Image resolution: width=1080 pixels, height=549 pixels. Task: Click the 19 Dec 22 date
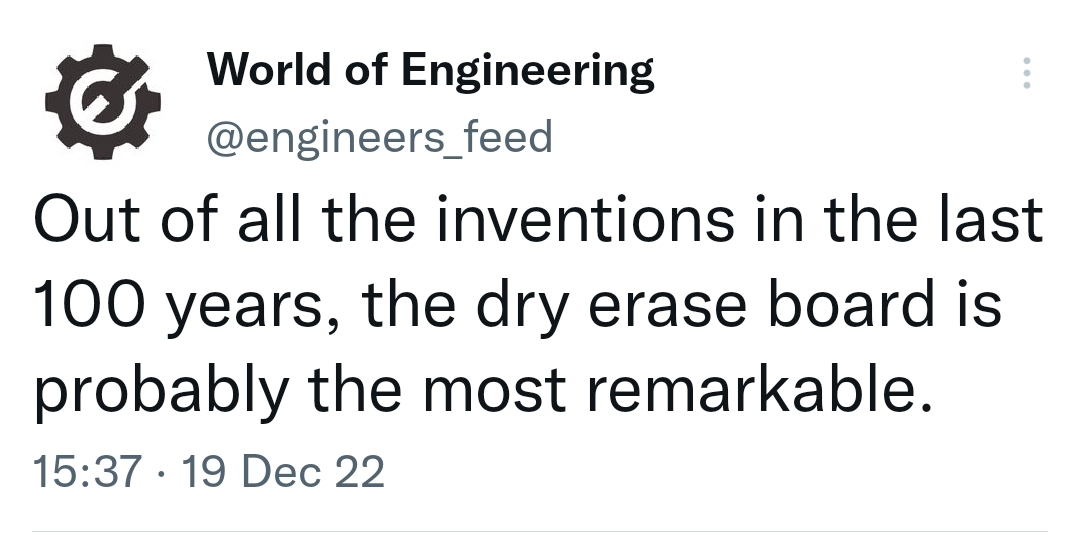pos(285,471)
